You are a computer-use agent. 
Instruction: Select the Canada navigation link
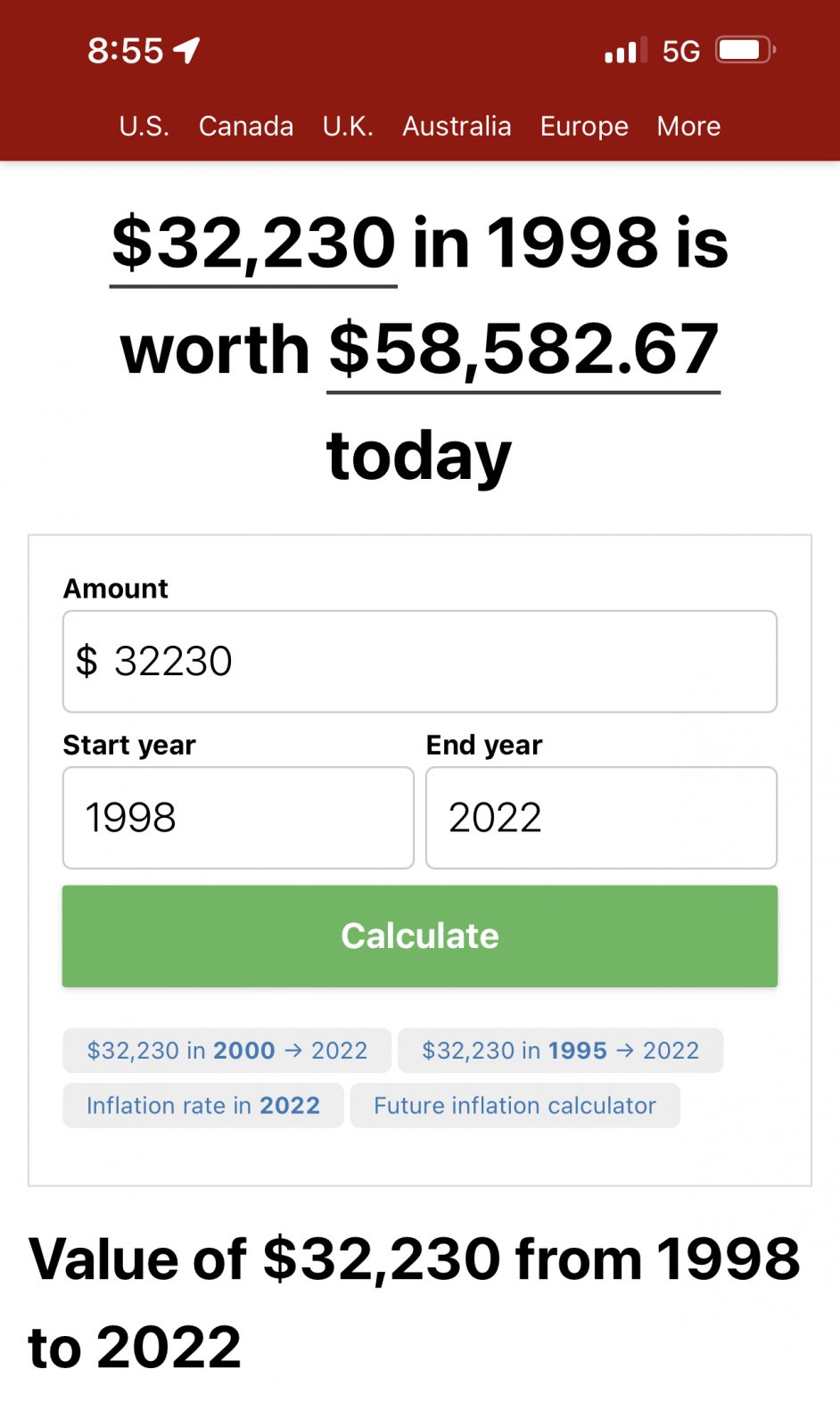point(246,127)
